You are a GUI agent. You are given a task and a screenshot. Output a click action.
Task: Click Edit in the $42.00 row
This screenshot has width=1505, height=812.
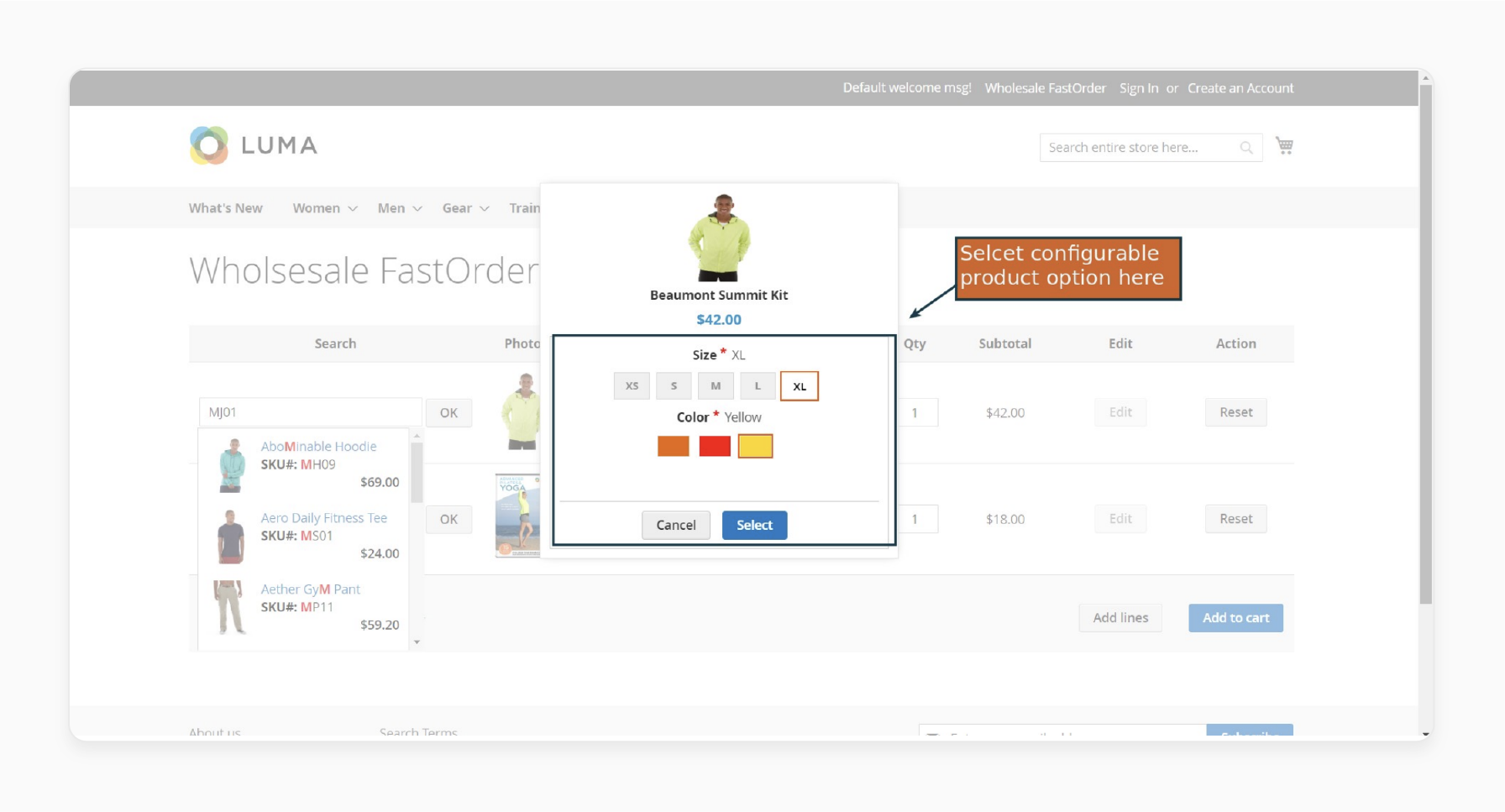click(x=1120, y=412)
